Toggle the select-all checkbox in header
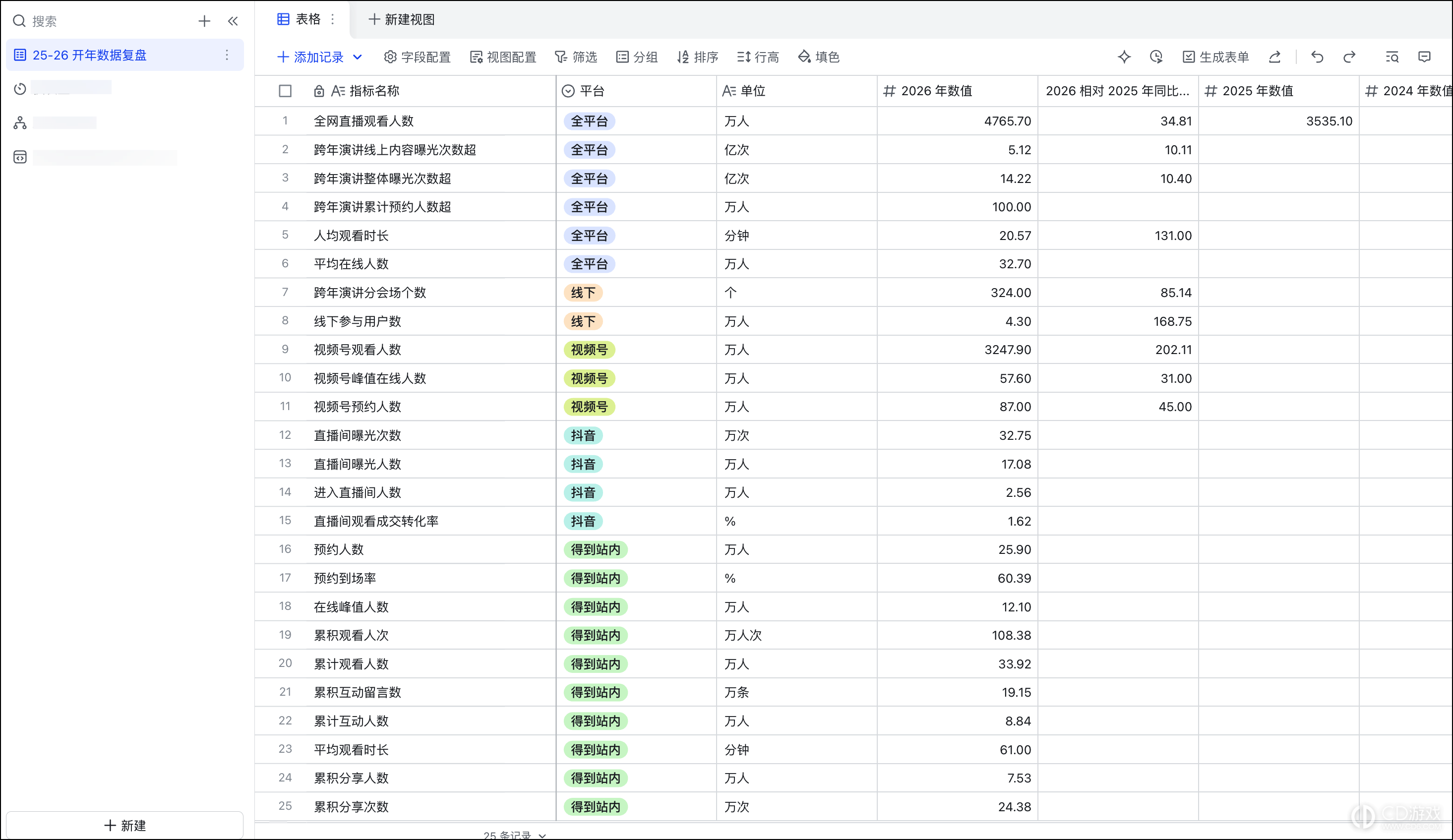1453x840 pixels. pyautogui.click(x=285, y=91)
